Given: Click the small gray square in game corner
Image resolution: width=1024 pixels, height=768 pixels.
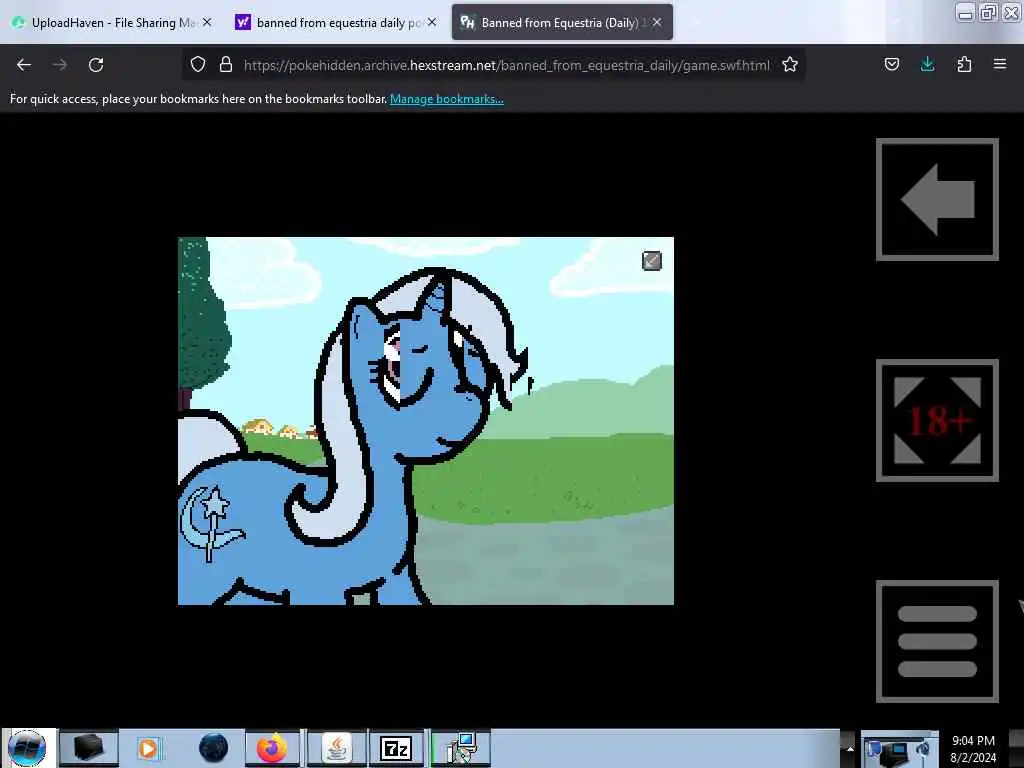Looking at the screenshot, I should click(652, 261).
